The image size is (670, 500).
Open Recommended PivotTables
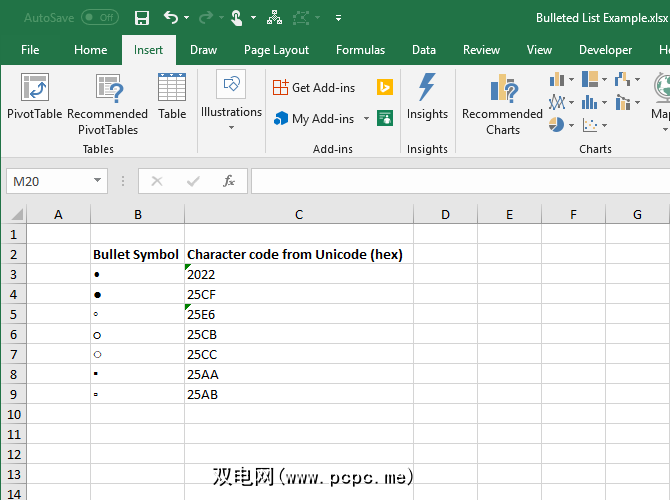(x=107, y=104)
